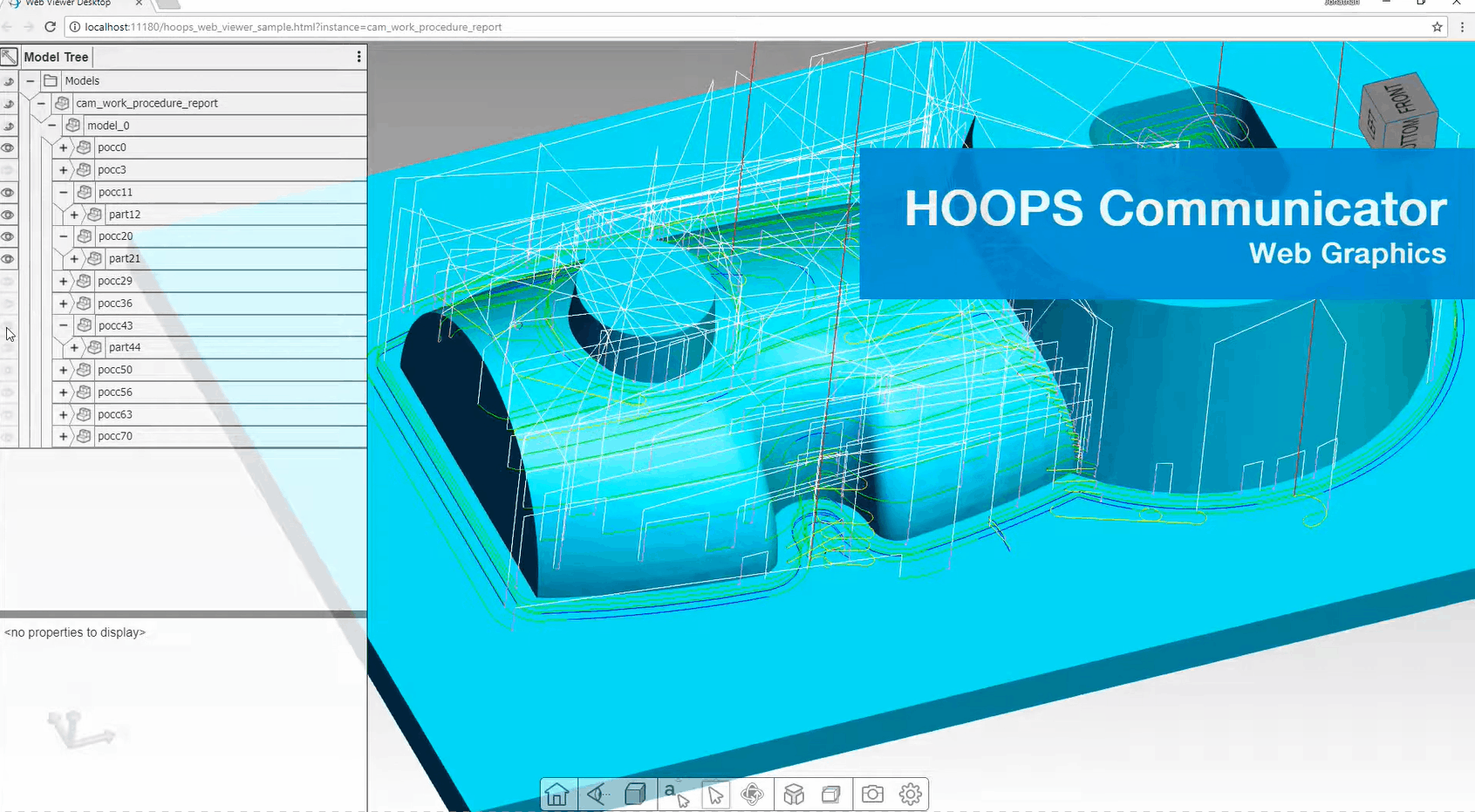Show hidden pocc3 via its faded eye
Viewport: 1475px width, 812px height.
tap(8, 170)
